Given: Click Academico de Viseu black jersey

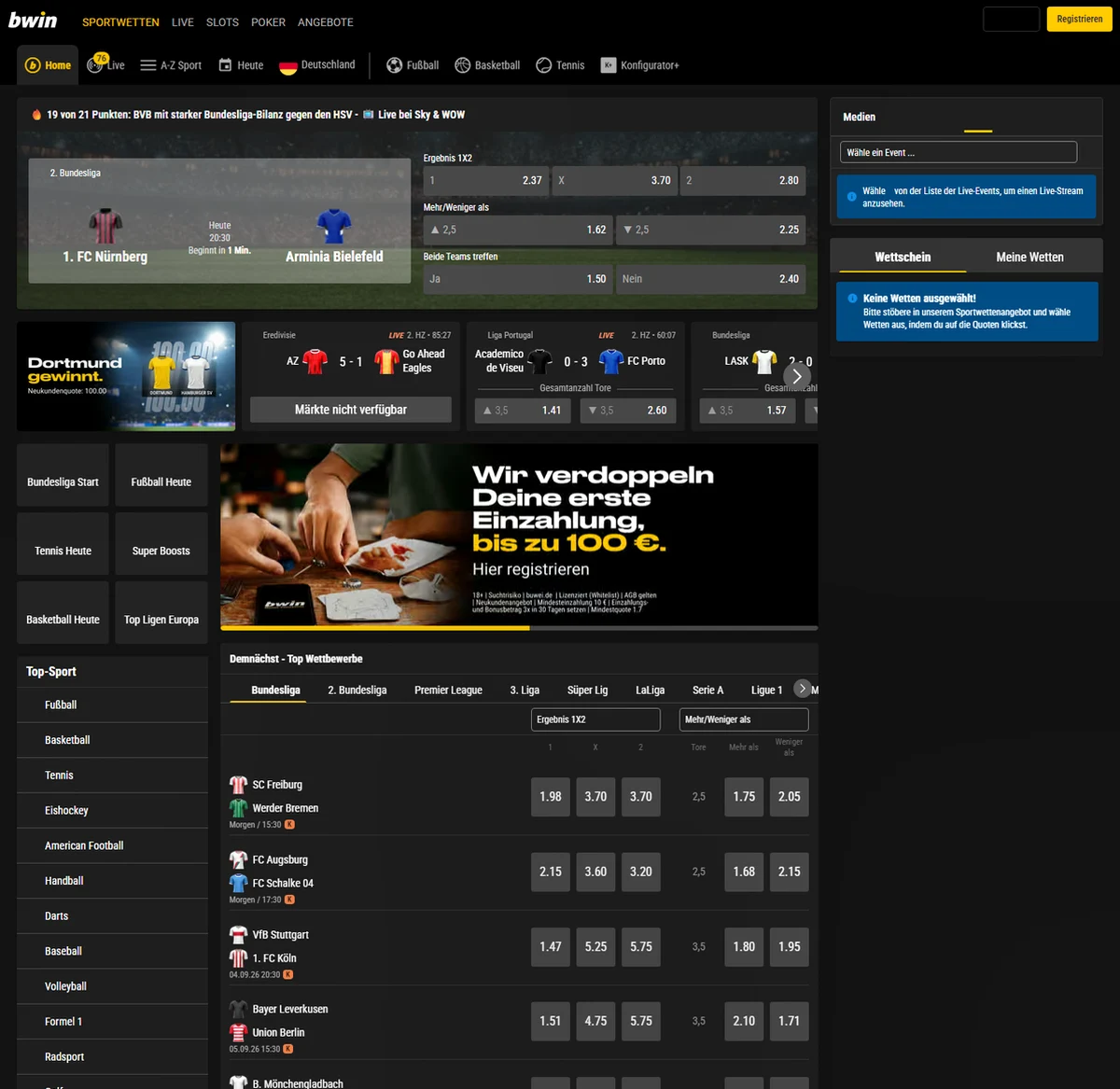Looking at the screenshot, I should point(539,361).
